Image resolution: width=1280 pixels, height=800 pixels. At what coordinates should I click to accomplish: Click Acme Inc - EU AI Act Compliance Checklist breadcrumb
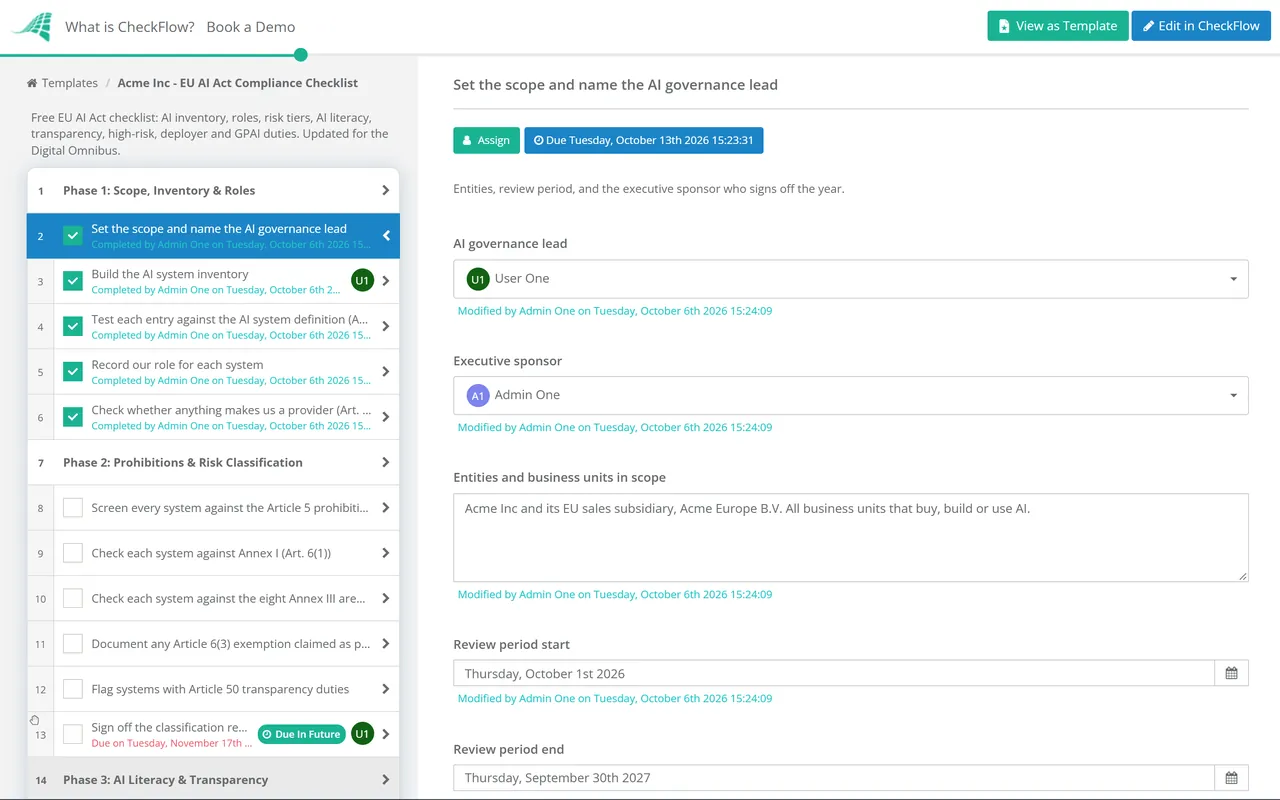[x=238, y=83]
